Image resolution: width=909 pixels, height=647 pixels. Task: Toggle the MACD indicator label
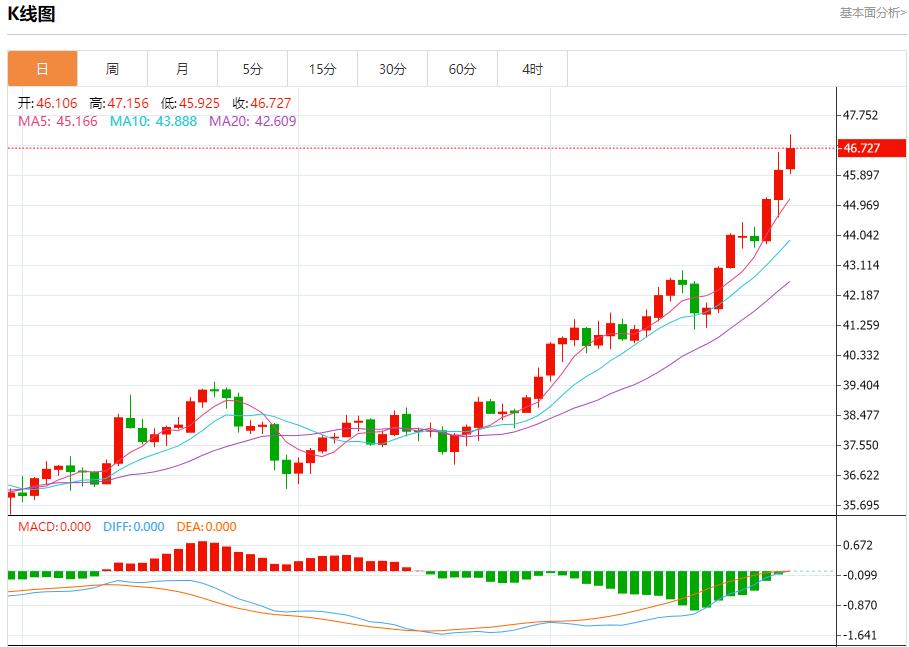(x=57, y=525)
